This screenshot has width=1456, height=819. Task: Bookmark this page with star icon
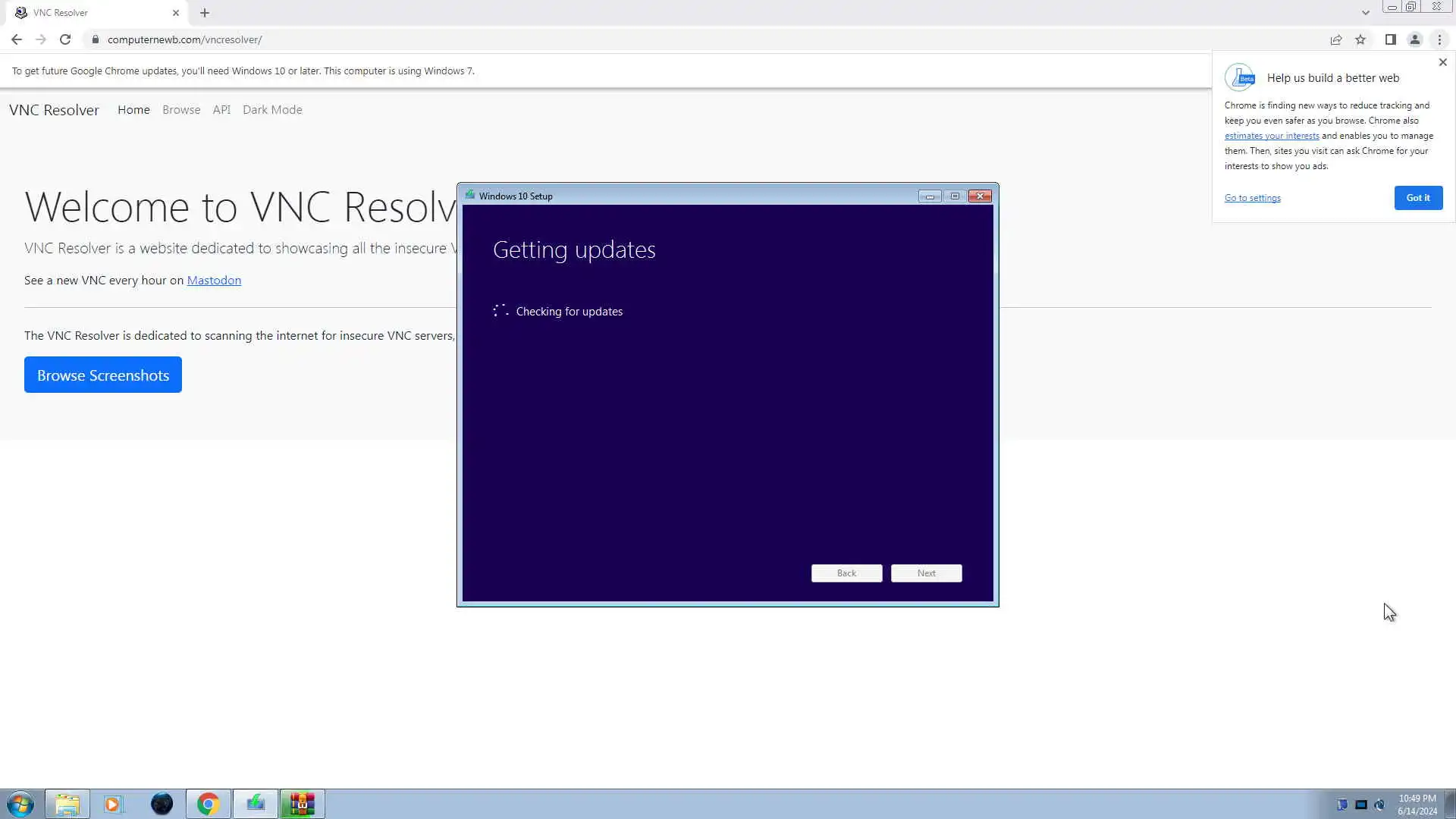[x=1360, y=39]
